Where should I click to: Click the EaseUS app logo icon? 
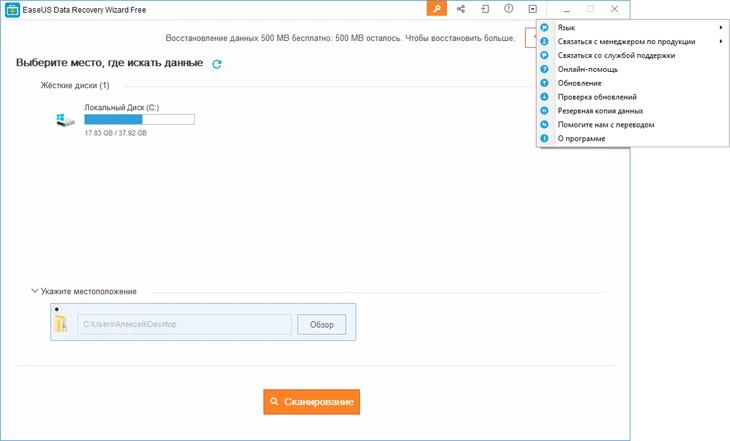point(12,10)
